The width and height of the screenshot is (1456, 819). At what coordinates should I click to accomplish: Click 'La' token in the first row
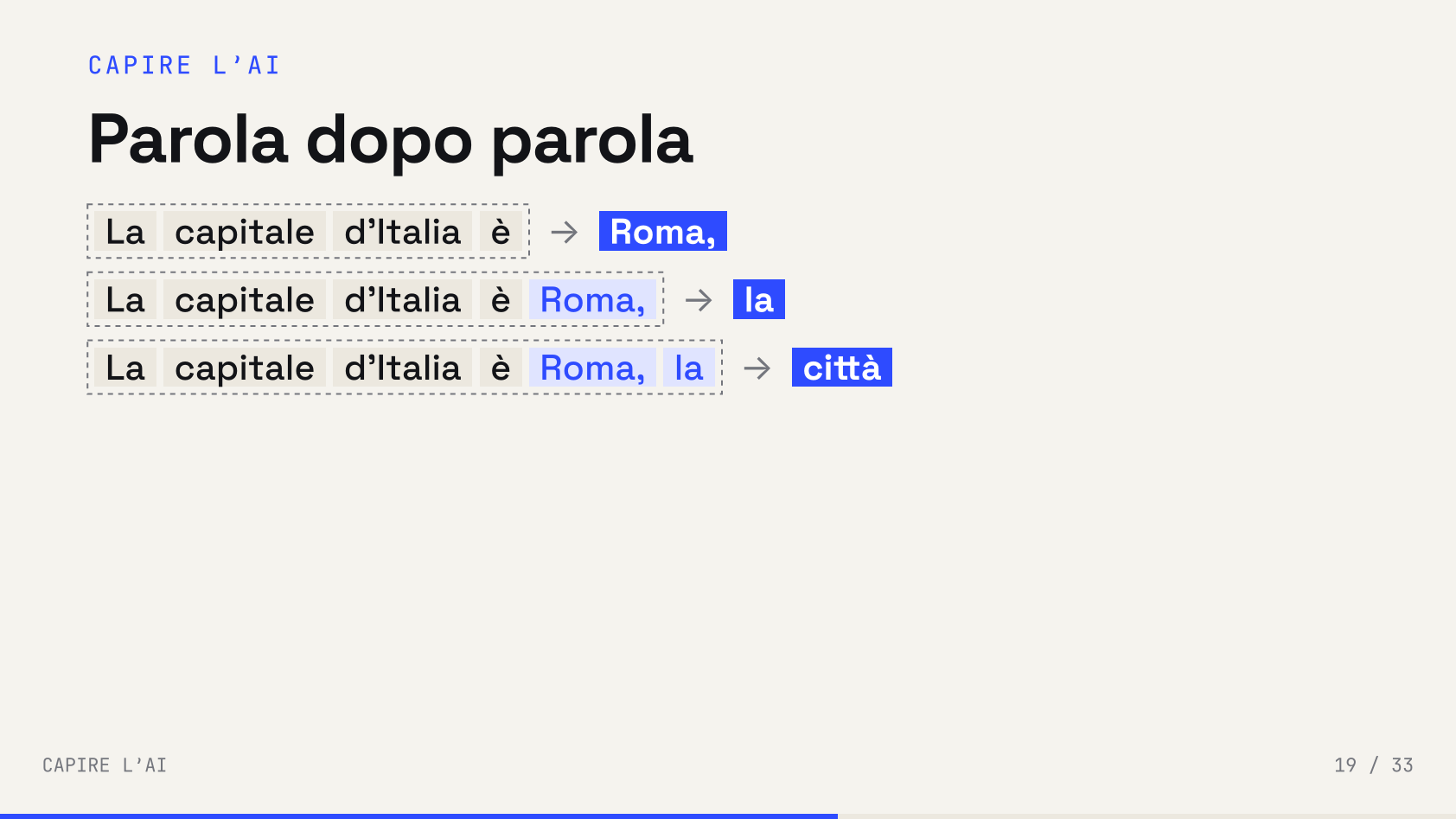[x=125, y=232]
